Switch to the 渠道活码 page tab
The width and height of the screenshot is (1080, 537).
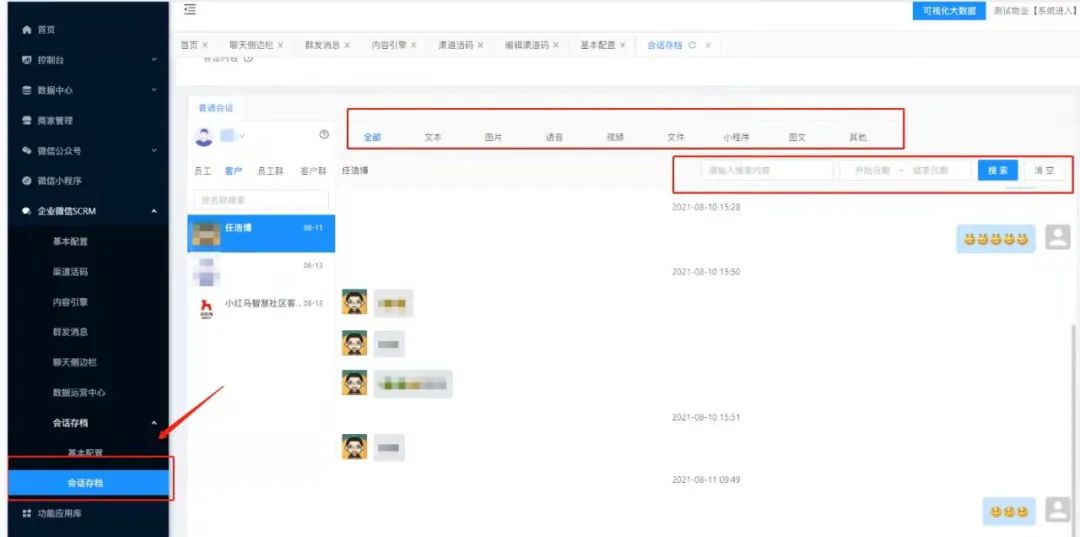pos(455,45)
